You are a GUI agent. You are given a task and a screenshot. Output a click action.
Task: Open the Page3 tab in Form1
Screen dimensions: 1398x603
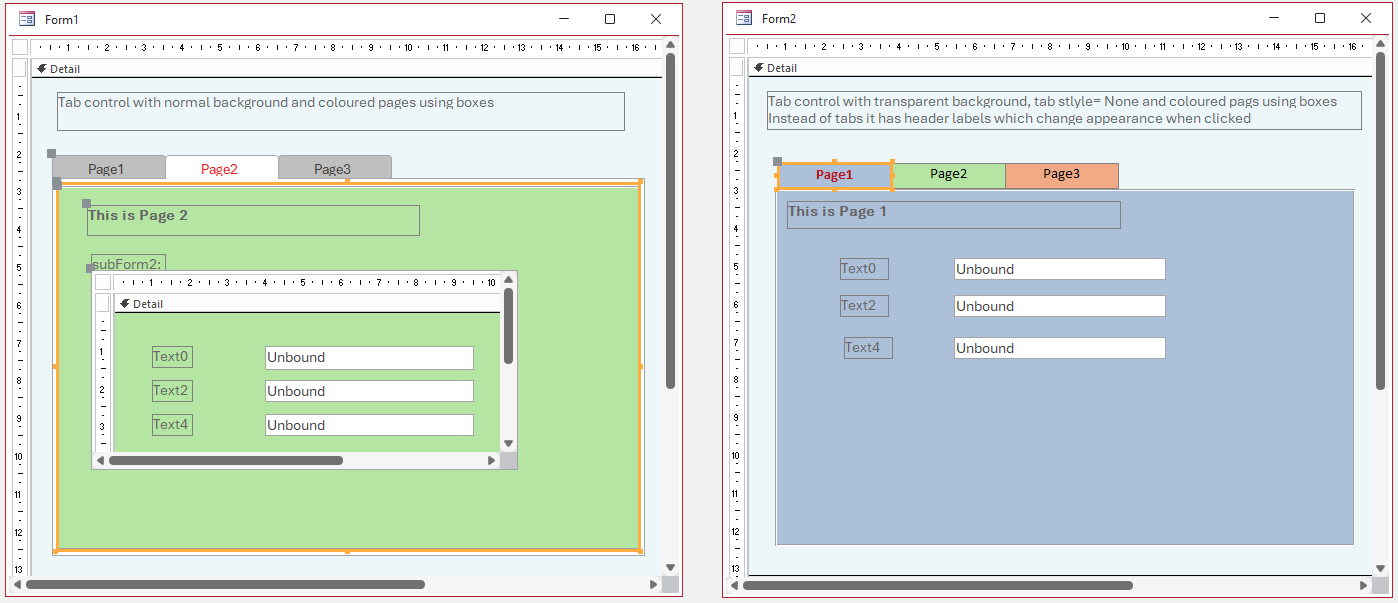click(333, 169)
